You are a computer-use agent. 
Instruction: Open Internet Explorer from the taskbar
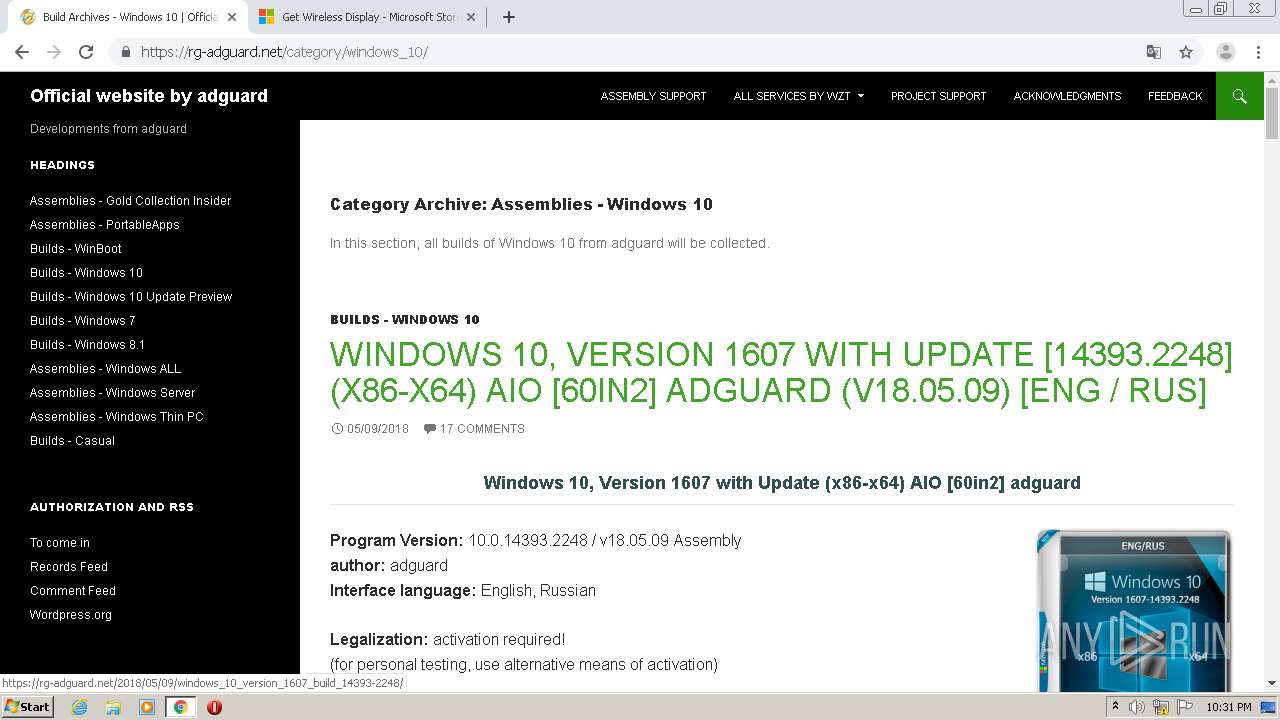click(x=79, y=707)
